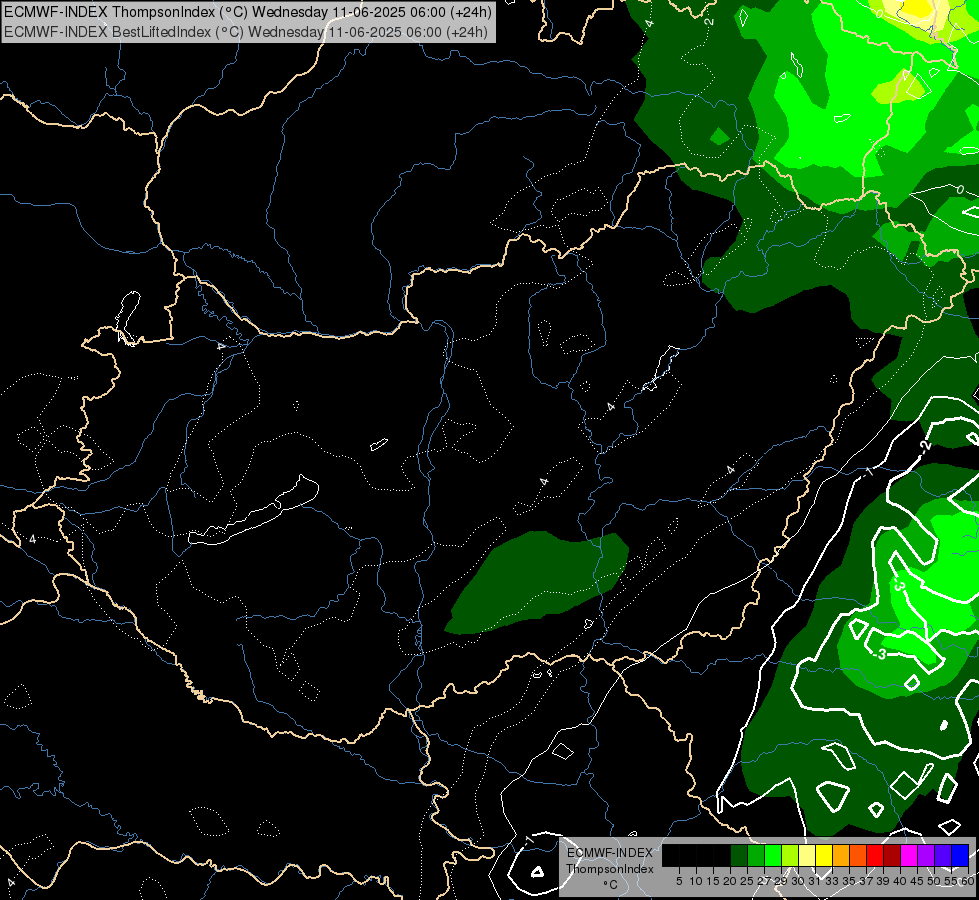The image size is (979, 900).
Task: Click the bright green 27–29 legend swatch
Action: tap(773, 855)
